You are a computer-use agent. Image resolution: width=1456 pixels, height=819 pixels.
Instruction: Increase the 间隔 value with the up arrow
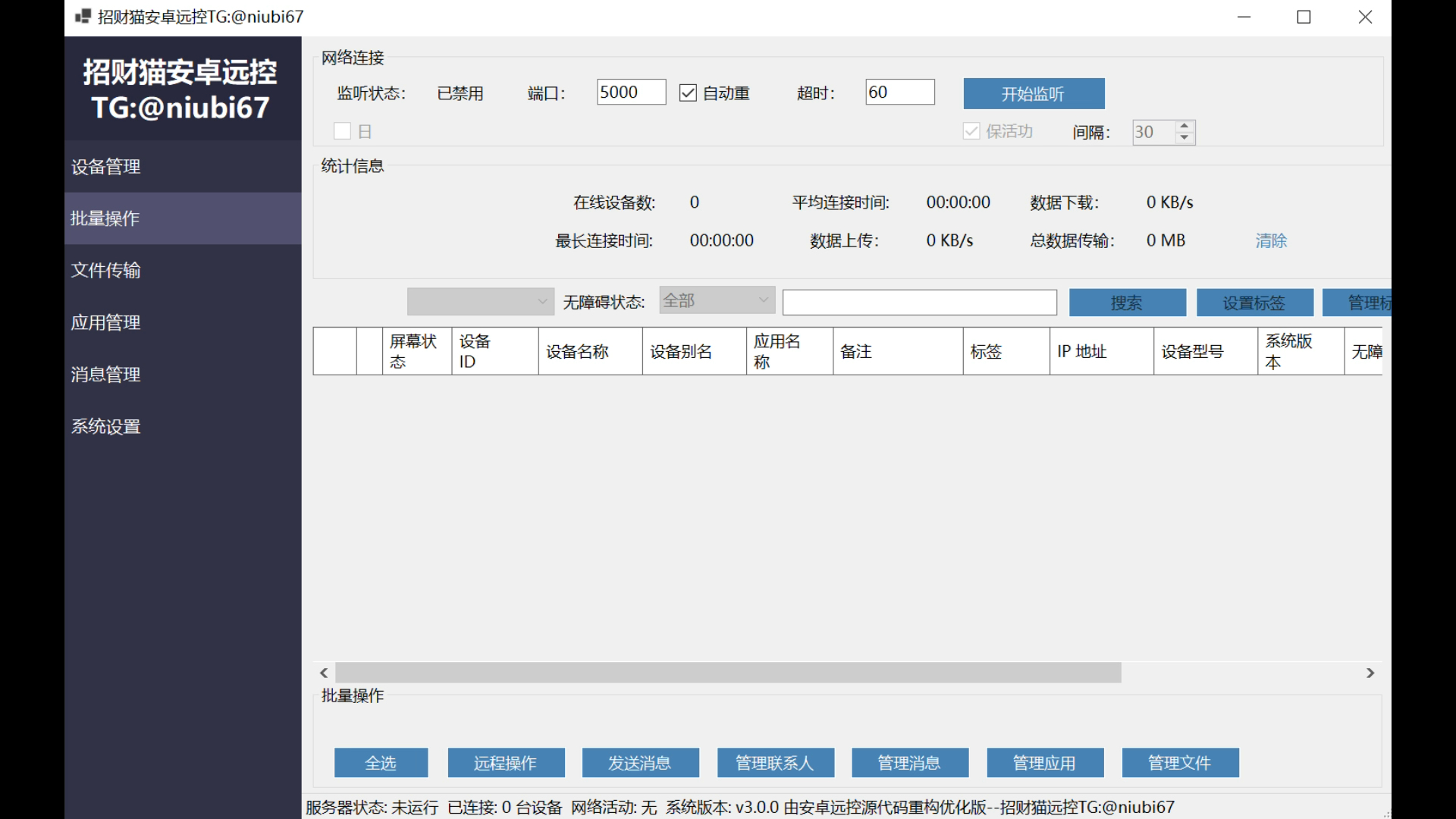(1185, 126)
